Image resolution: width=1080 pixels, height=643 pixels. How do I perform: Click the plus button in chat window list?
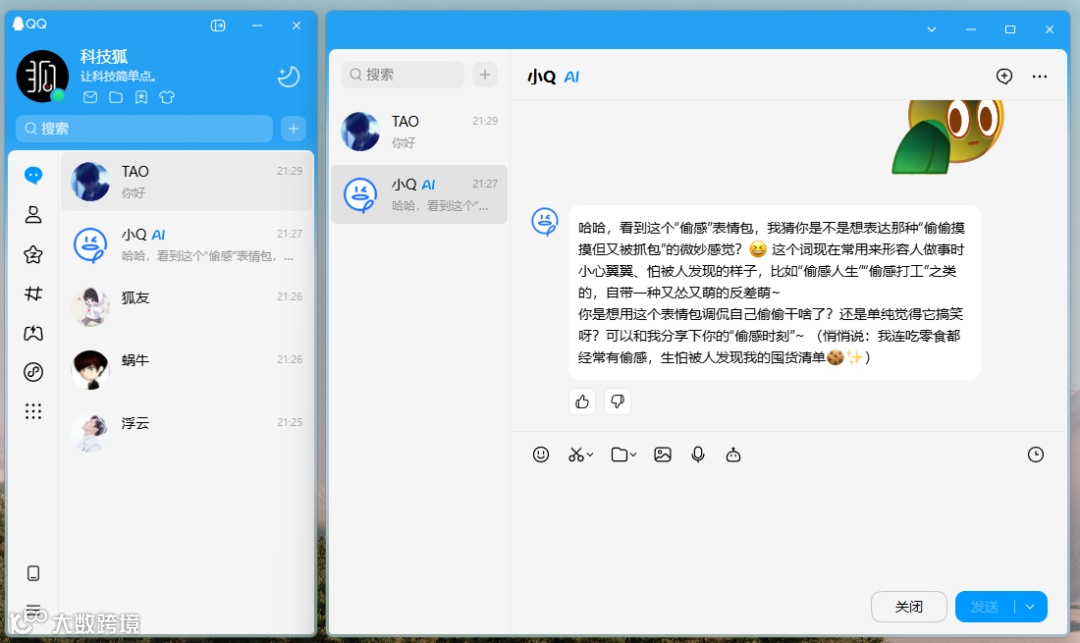(485, 74)
